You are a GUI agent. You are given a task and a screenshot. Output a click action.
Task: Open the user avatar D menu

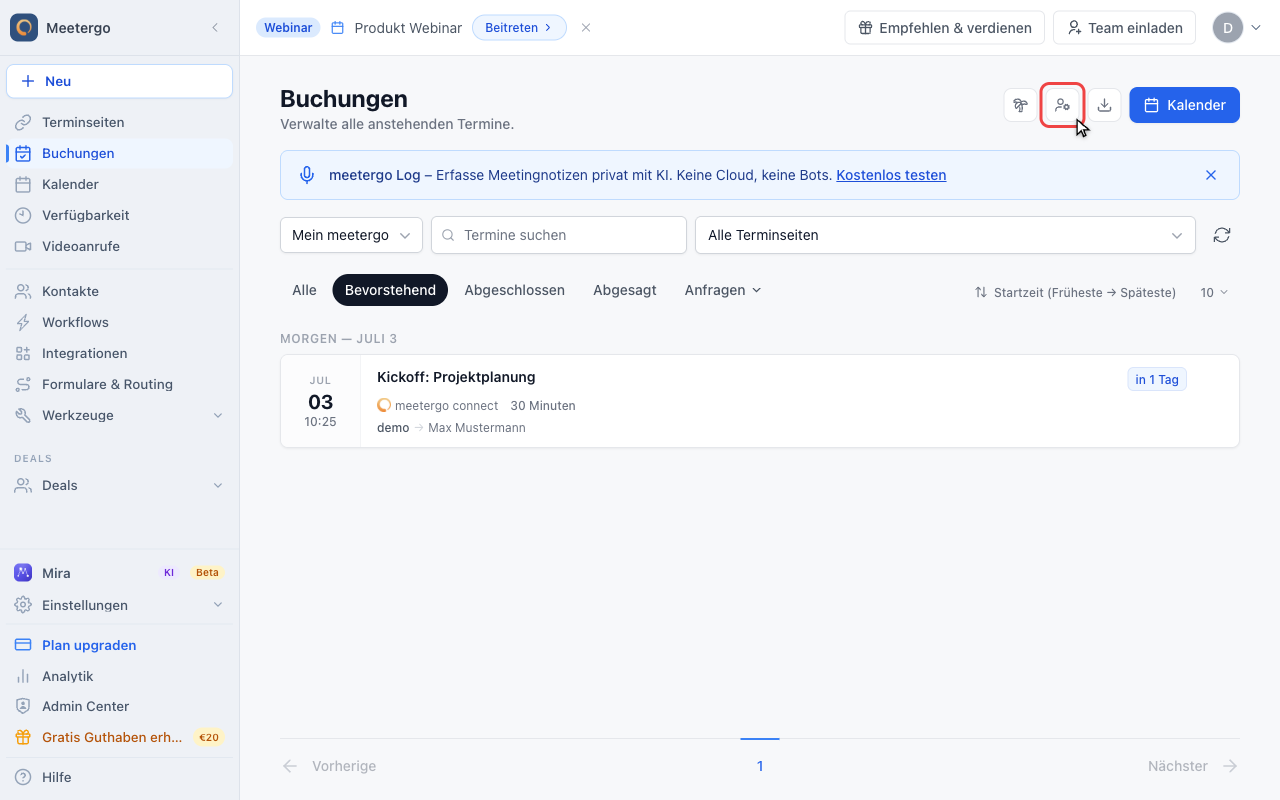pyautogui.click(x=1238, y=28)
